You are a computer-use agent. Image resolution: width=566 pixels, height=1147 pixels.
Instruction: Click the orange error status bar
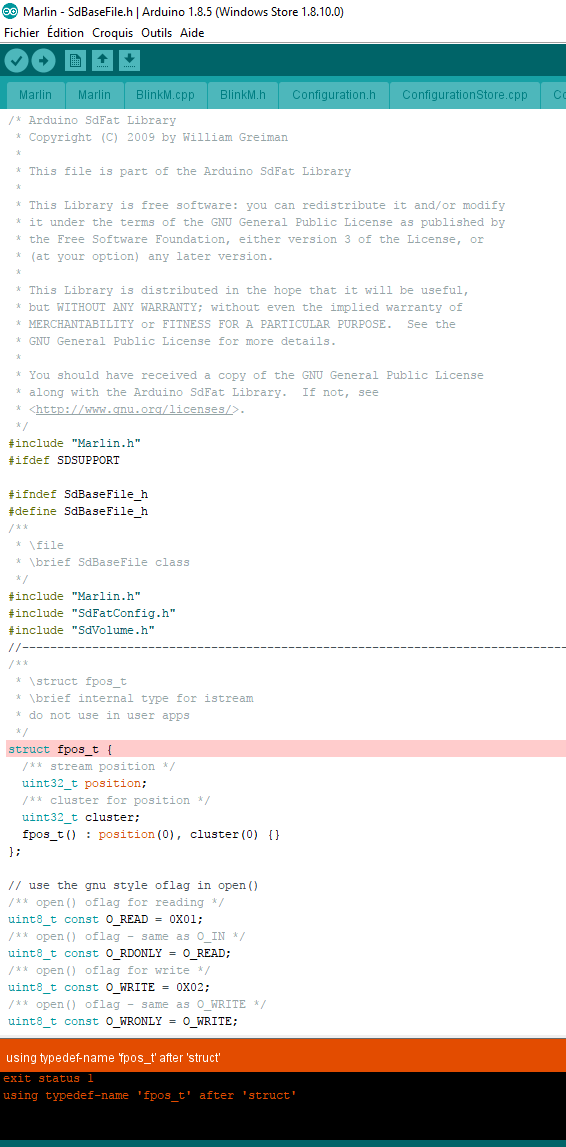point(283,1058)
